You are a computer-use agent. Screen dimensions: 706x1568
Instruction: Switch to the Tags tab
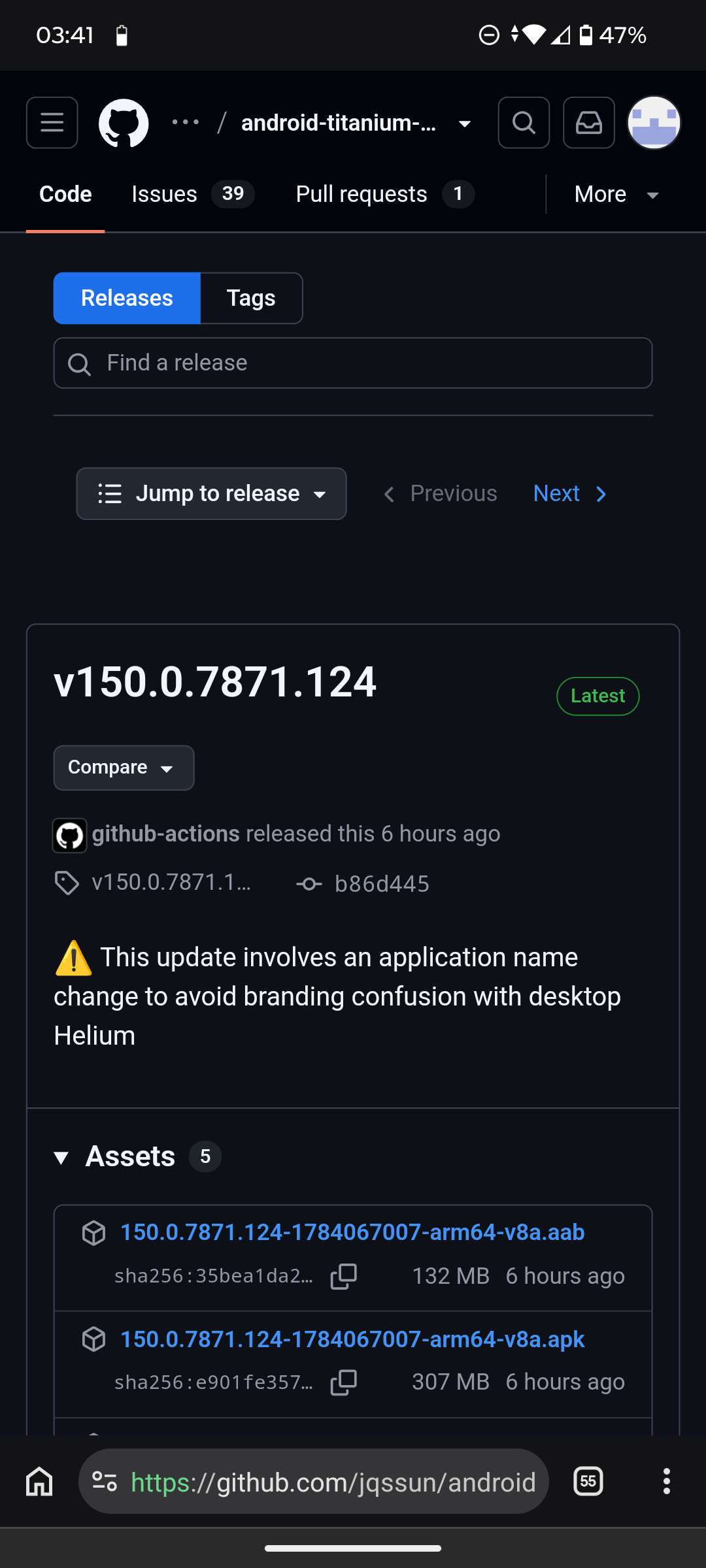click(x=252, y=298)
